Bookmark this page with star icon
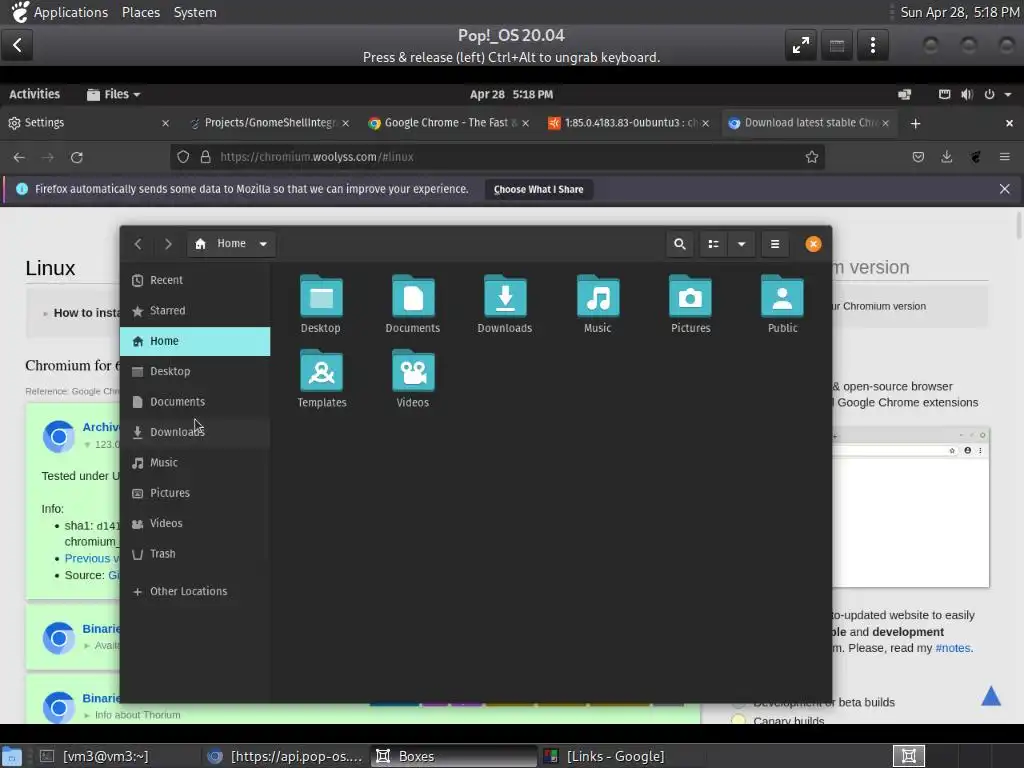The height and width of the screenshot is (768, 1024). pyautogui.click(x=812, y=157)
